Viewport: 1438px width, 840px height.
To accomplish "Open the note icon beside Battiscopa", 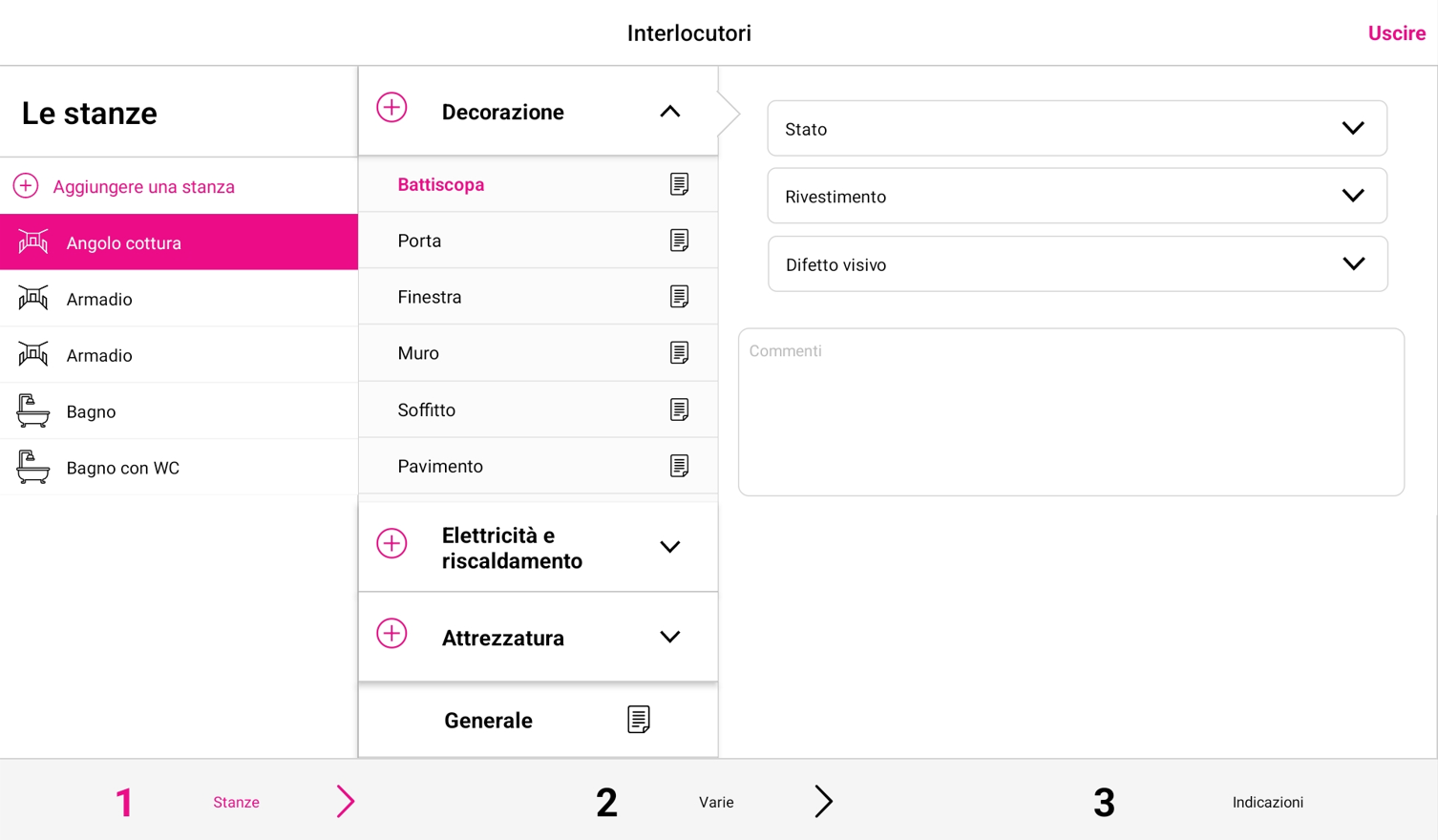I will (x=679, y=184).
